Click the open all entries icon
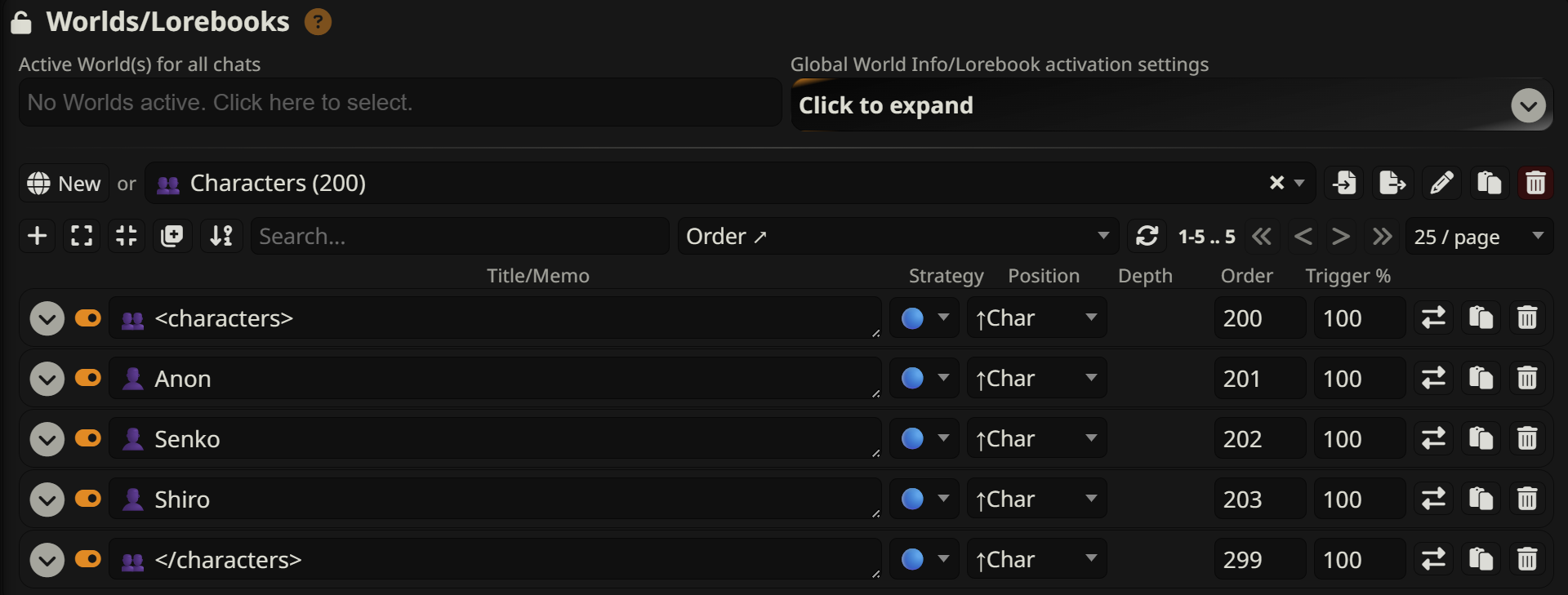 point(82,236)
